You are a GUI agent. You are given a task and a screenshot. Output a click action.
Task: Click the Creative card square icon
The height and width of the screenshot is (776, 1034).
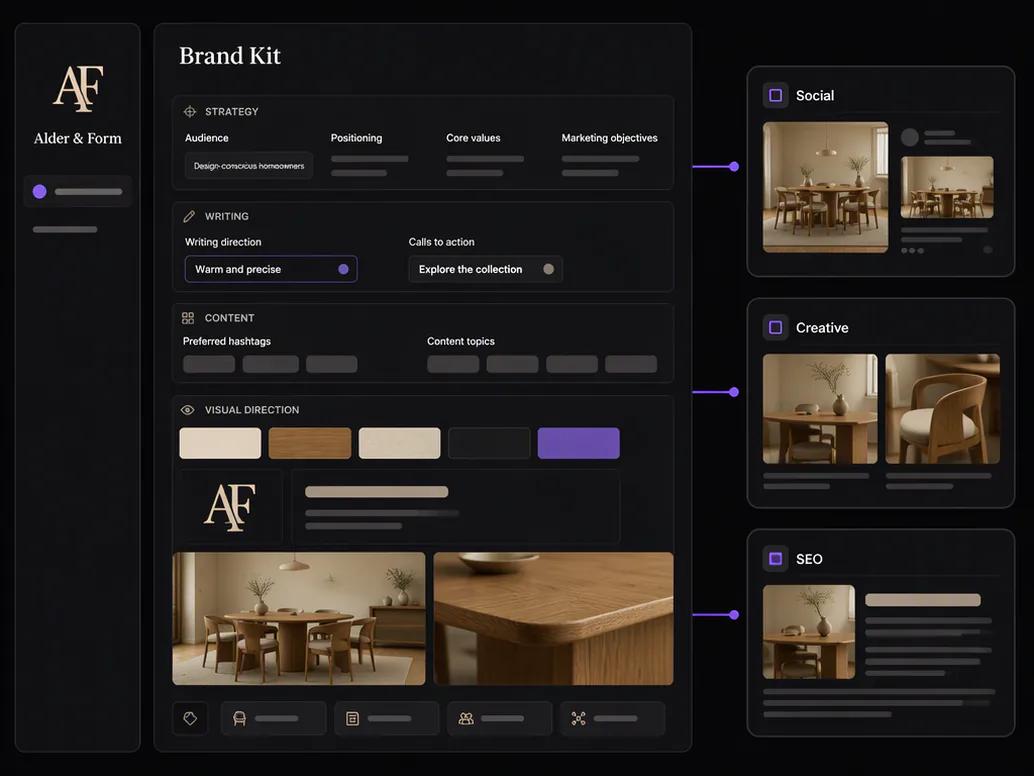tap(776, 328)
